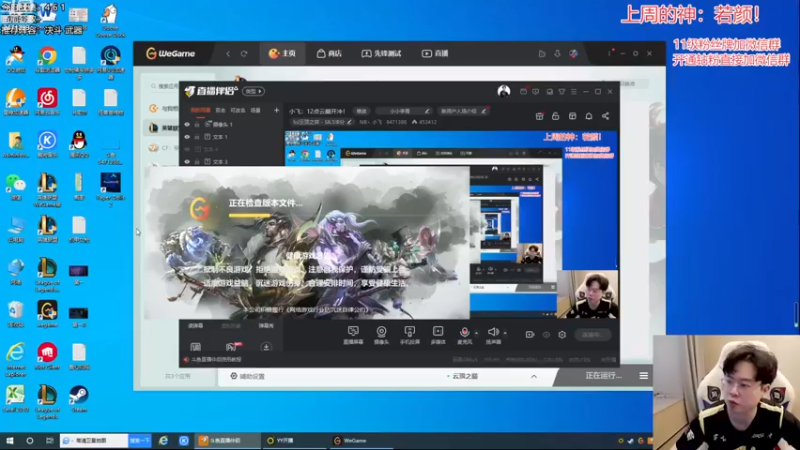800x450 pixels.
Task: Select the webcam overlay in stream preview
Action: (587, 294)
